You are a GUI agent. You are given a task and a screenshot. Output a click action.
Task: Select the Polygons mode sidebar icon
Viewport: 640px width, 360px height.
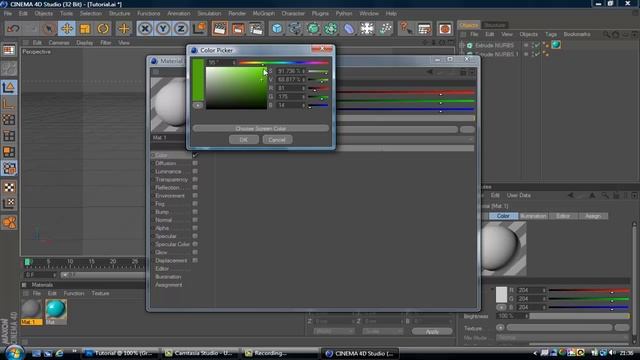[9, 152]
